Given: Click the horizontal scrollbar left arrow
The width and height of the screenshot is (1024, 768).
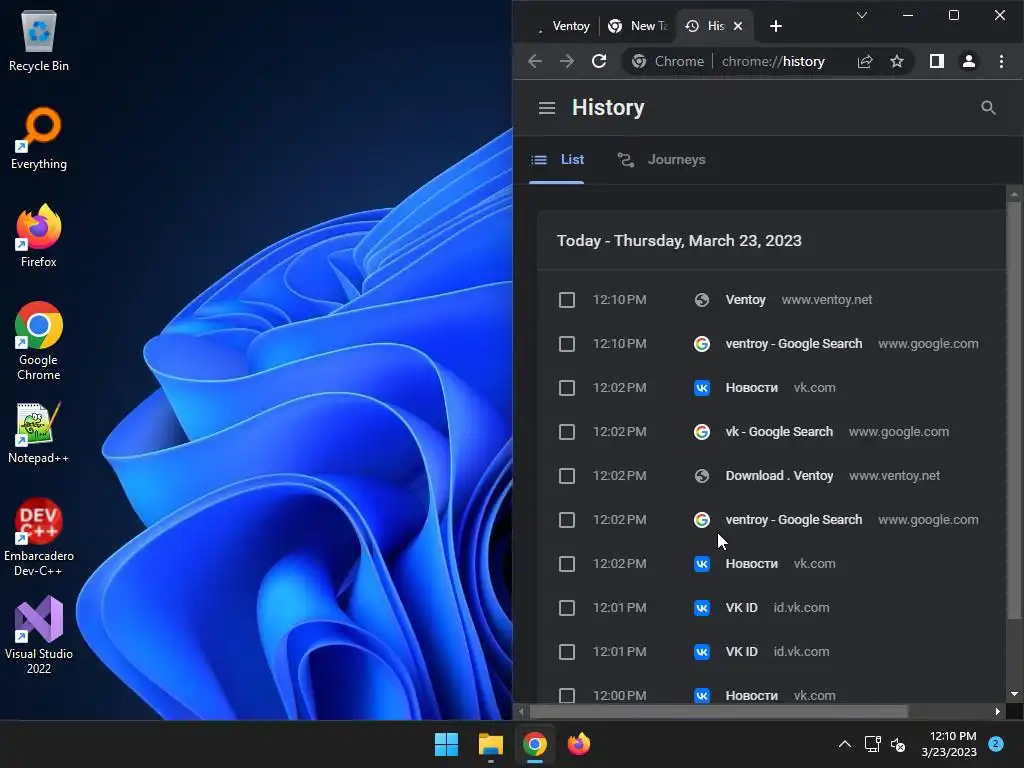Looking at the screenshot, I should (x=520, y=711).
